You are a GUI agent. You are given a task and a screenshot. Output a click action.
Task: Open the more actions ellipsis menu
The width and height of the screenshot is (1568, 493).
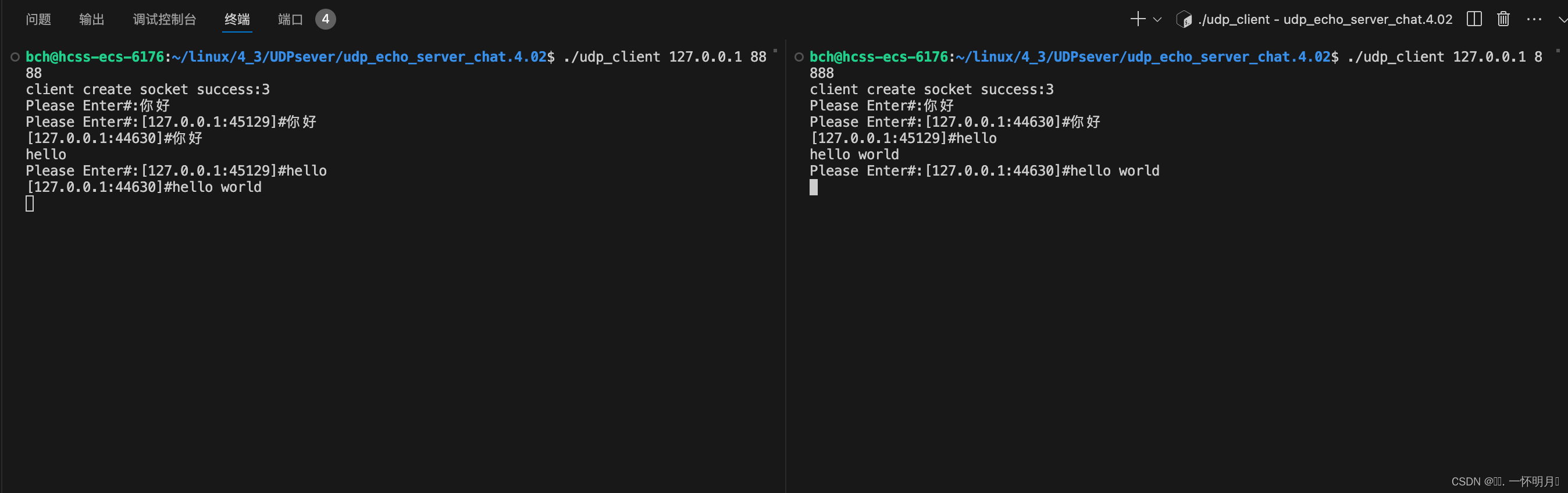click(x=1534, y=20)
